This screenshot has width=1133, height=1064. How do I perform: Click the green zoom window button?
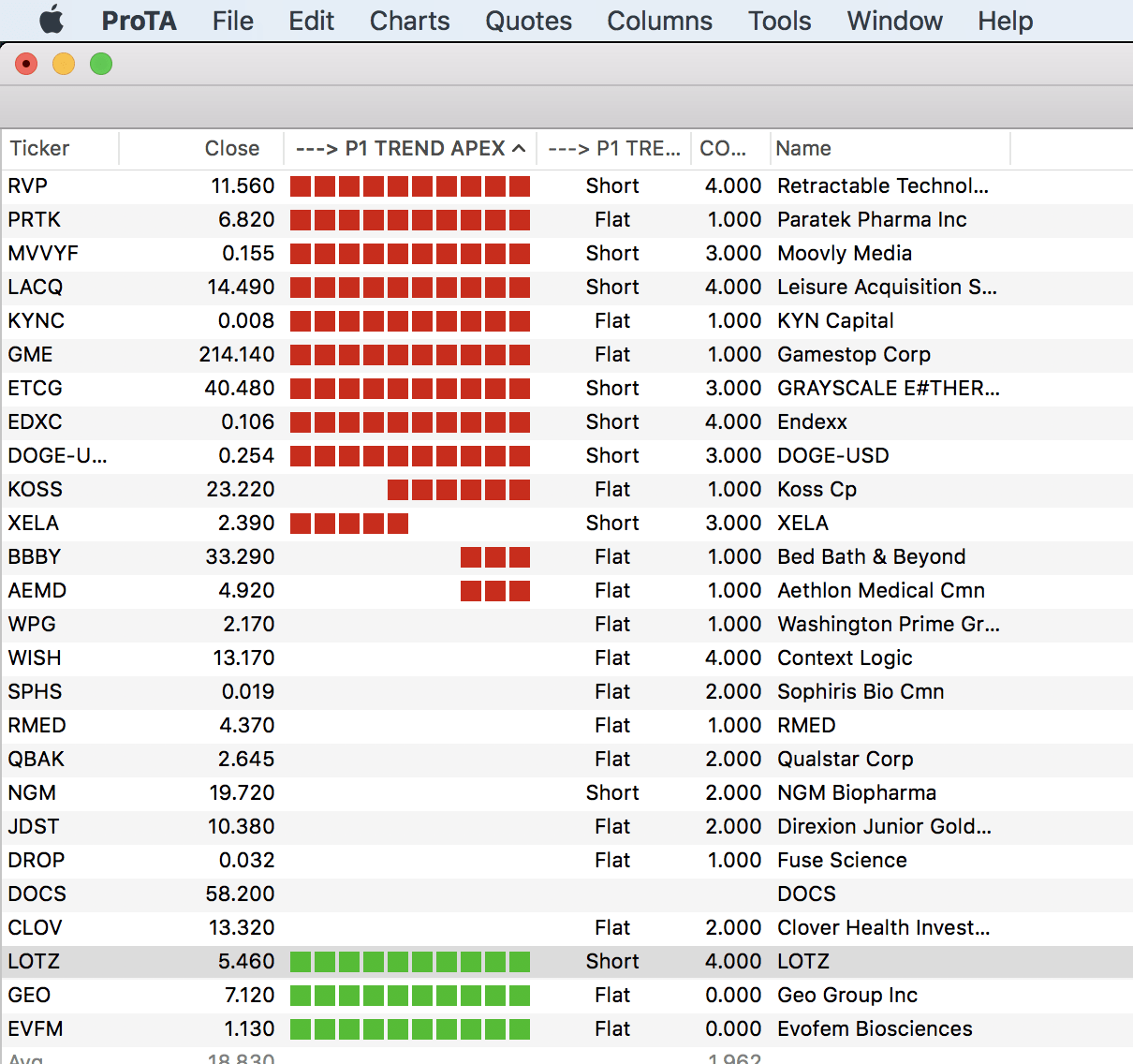(x=101, y=64)
